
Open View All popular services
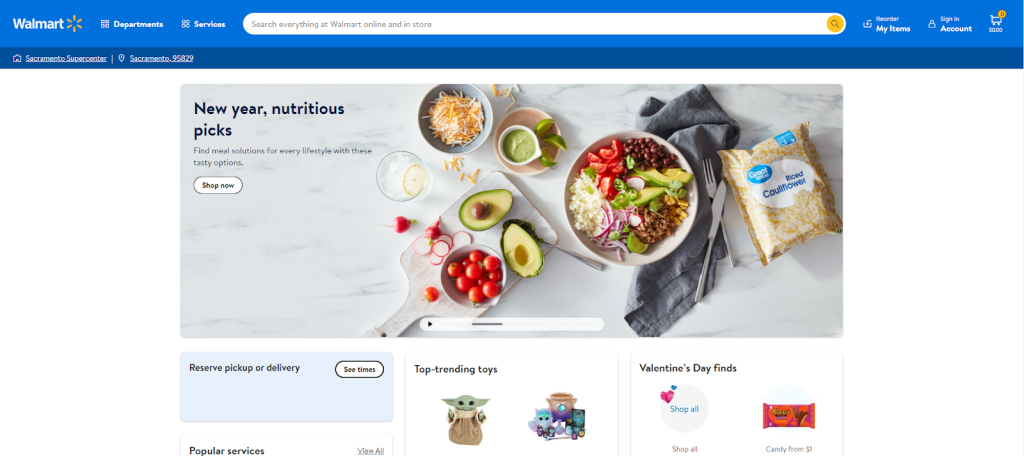coord(370,451)
